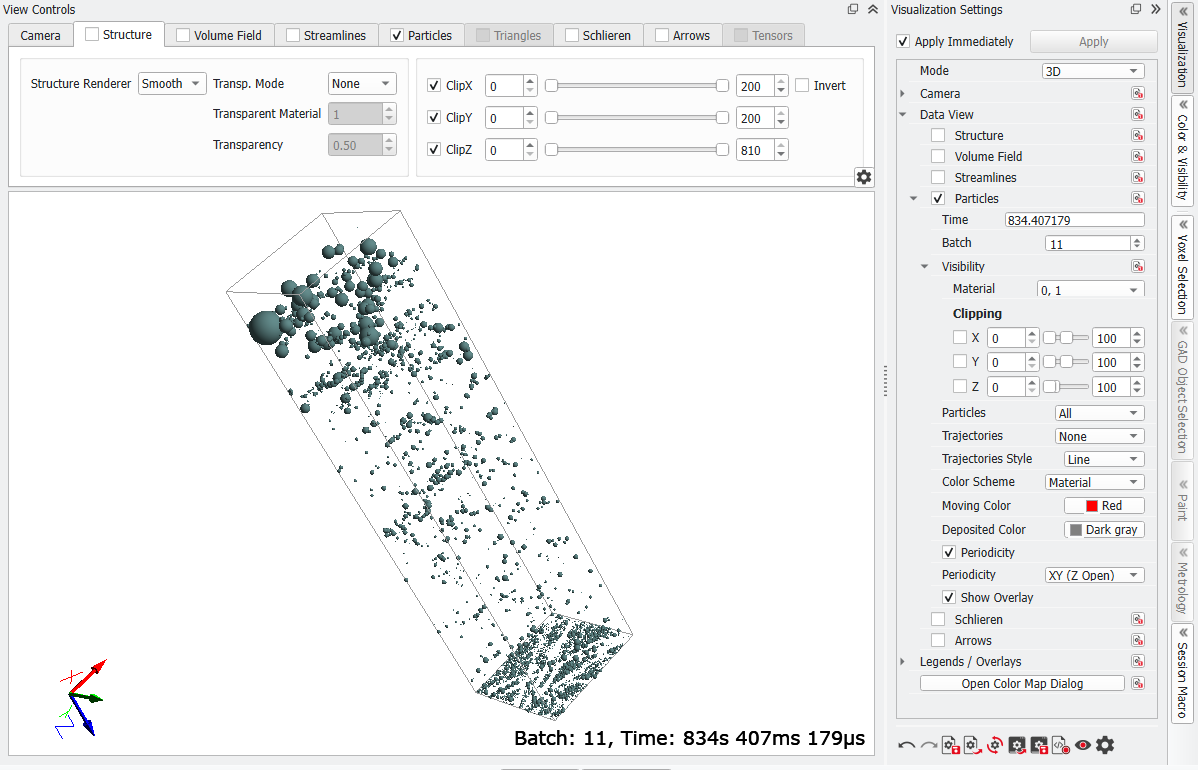Undock the Visualization Settings panel
This screenshot has width=1198, height=770.
1135,9
